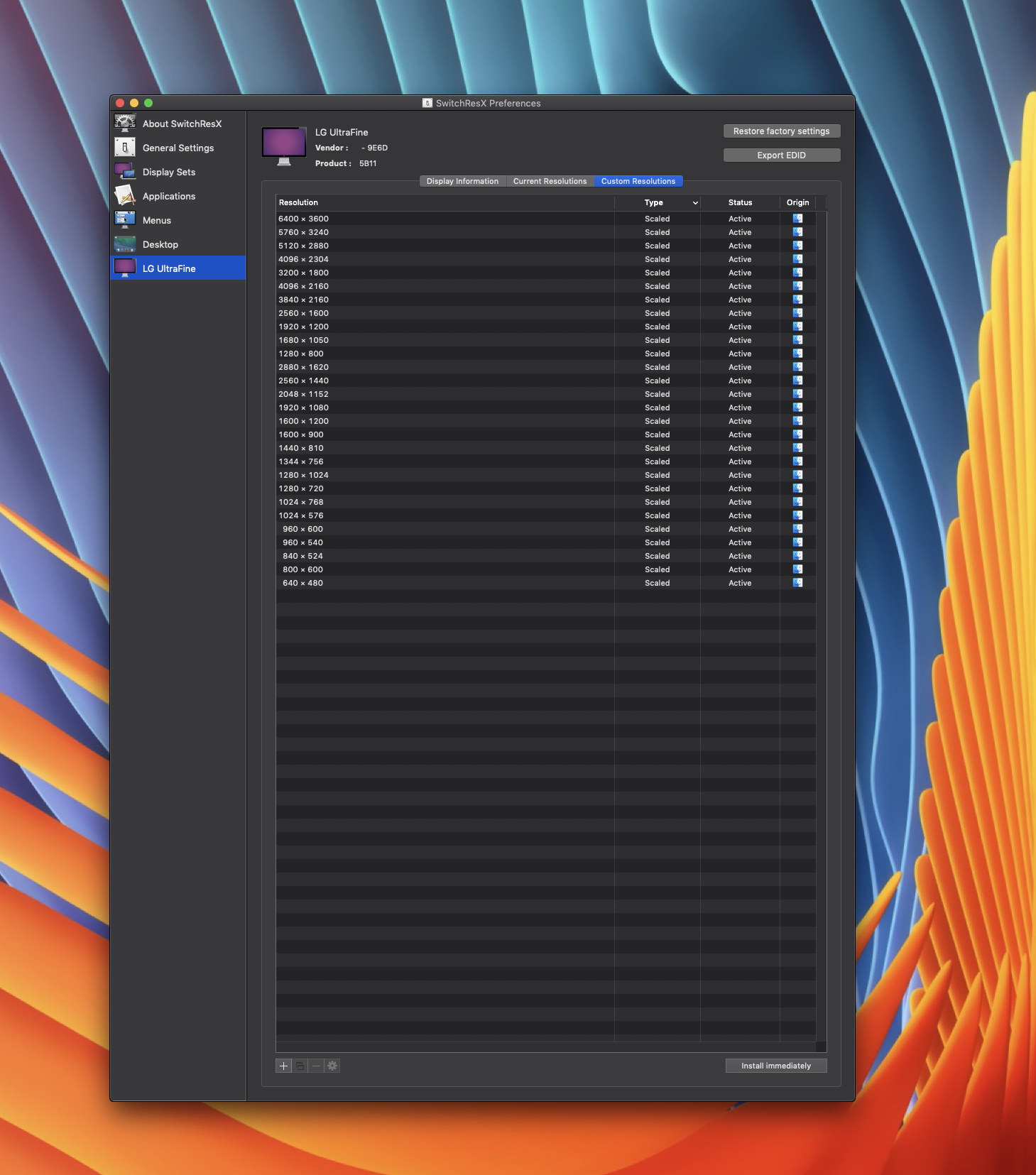This screenshot has height=1175, width=1036.
Task: Add a new custom resolution
Action: click(283, 1066)
